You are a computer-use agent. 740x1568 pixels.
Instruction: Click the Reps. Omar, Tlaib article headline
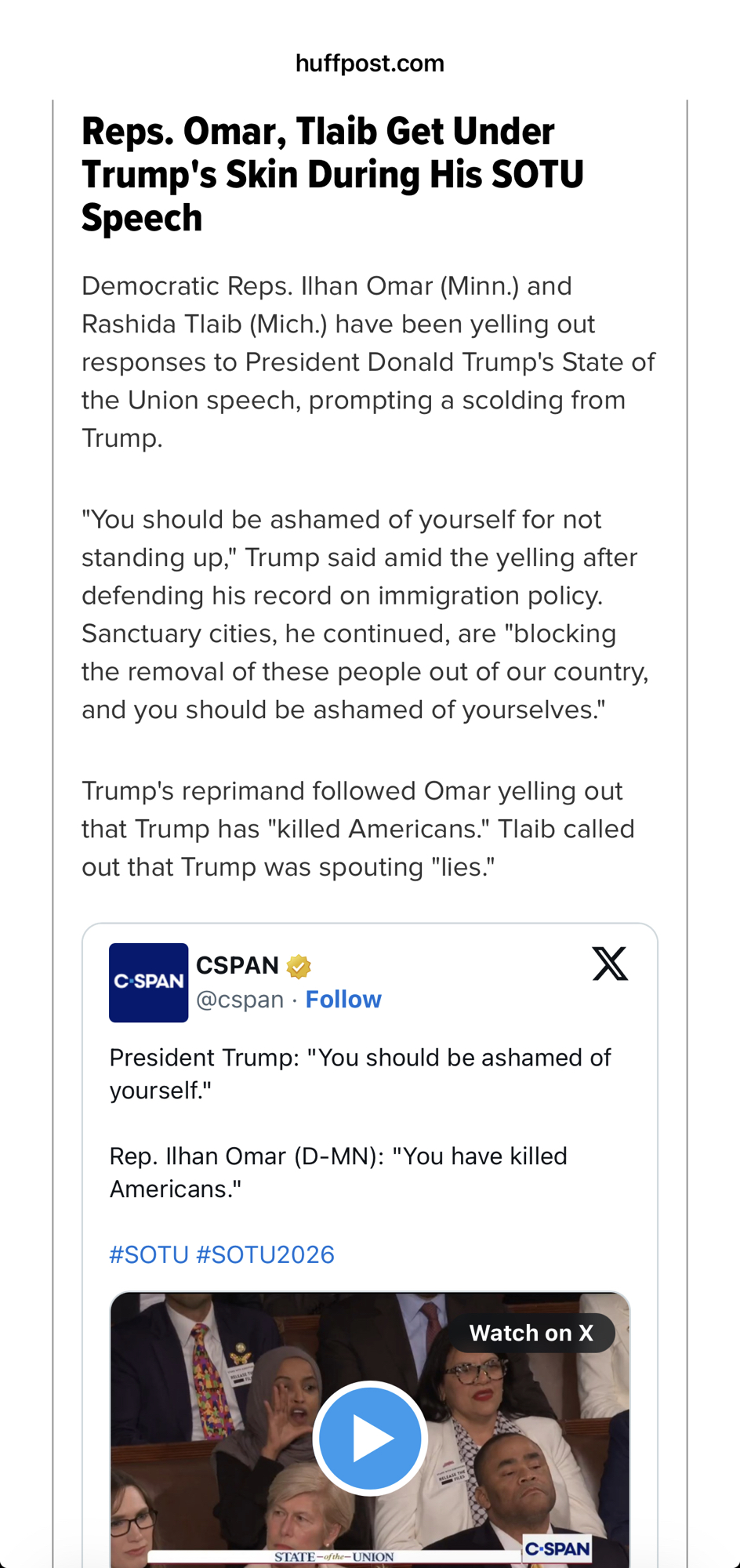333,174
